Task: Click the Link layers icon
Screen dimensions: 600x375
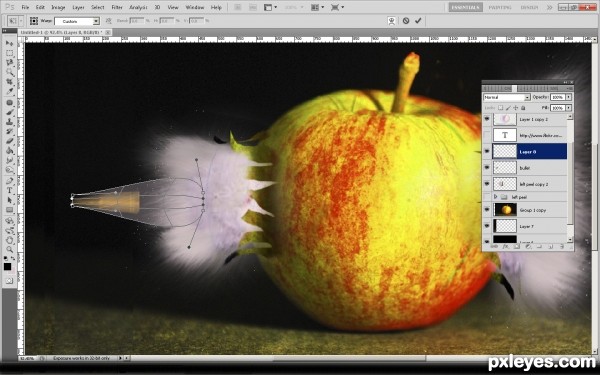Action: (494, 247)
